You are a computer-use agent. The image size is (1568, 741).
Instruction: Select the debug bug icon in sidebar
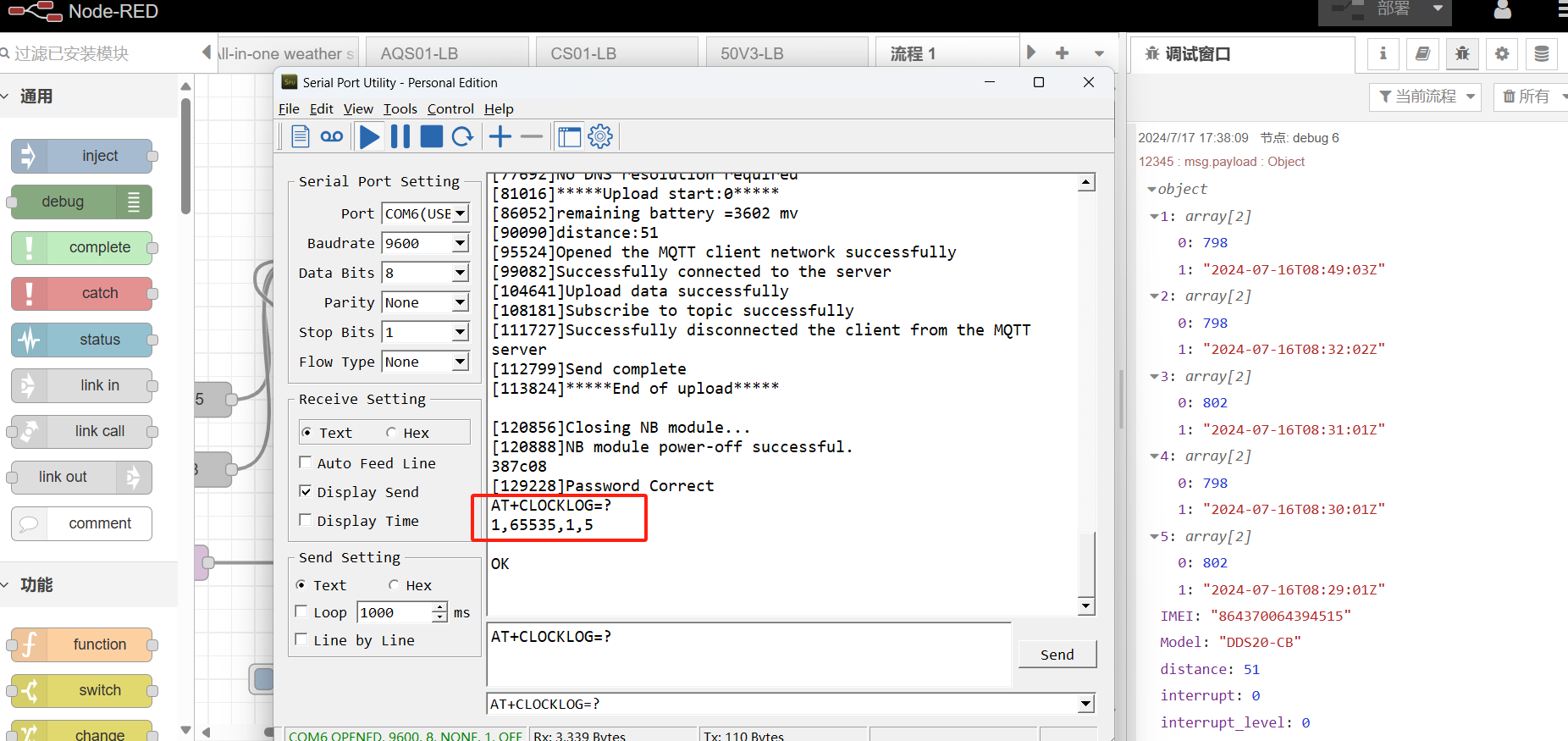[x=1462, y=54]
